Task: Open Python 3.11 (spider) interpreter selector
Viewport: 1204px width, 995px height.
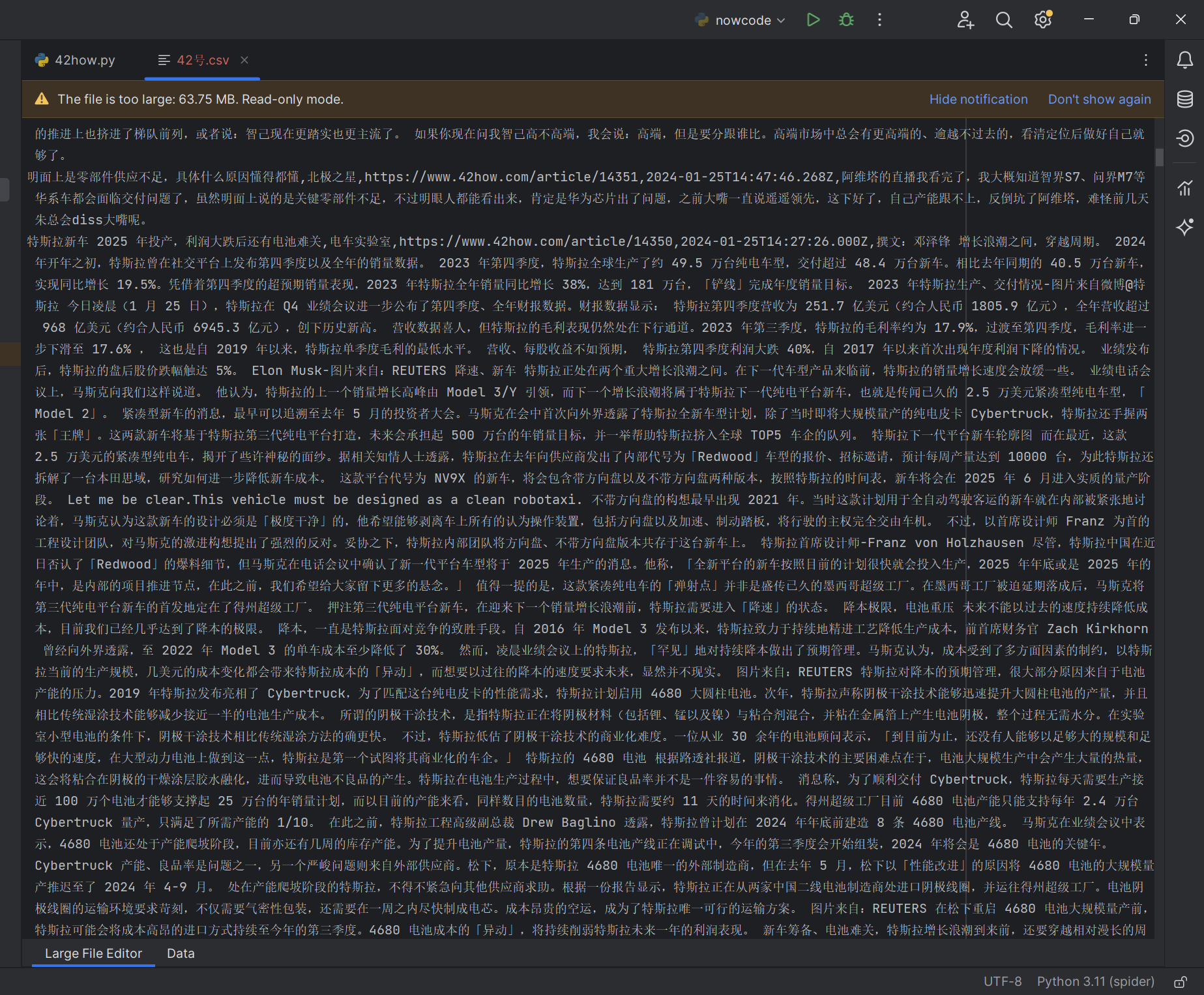Action: coord(1095,981)
